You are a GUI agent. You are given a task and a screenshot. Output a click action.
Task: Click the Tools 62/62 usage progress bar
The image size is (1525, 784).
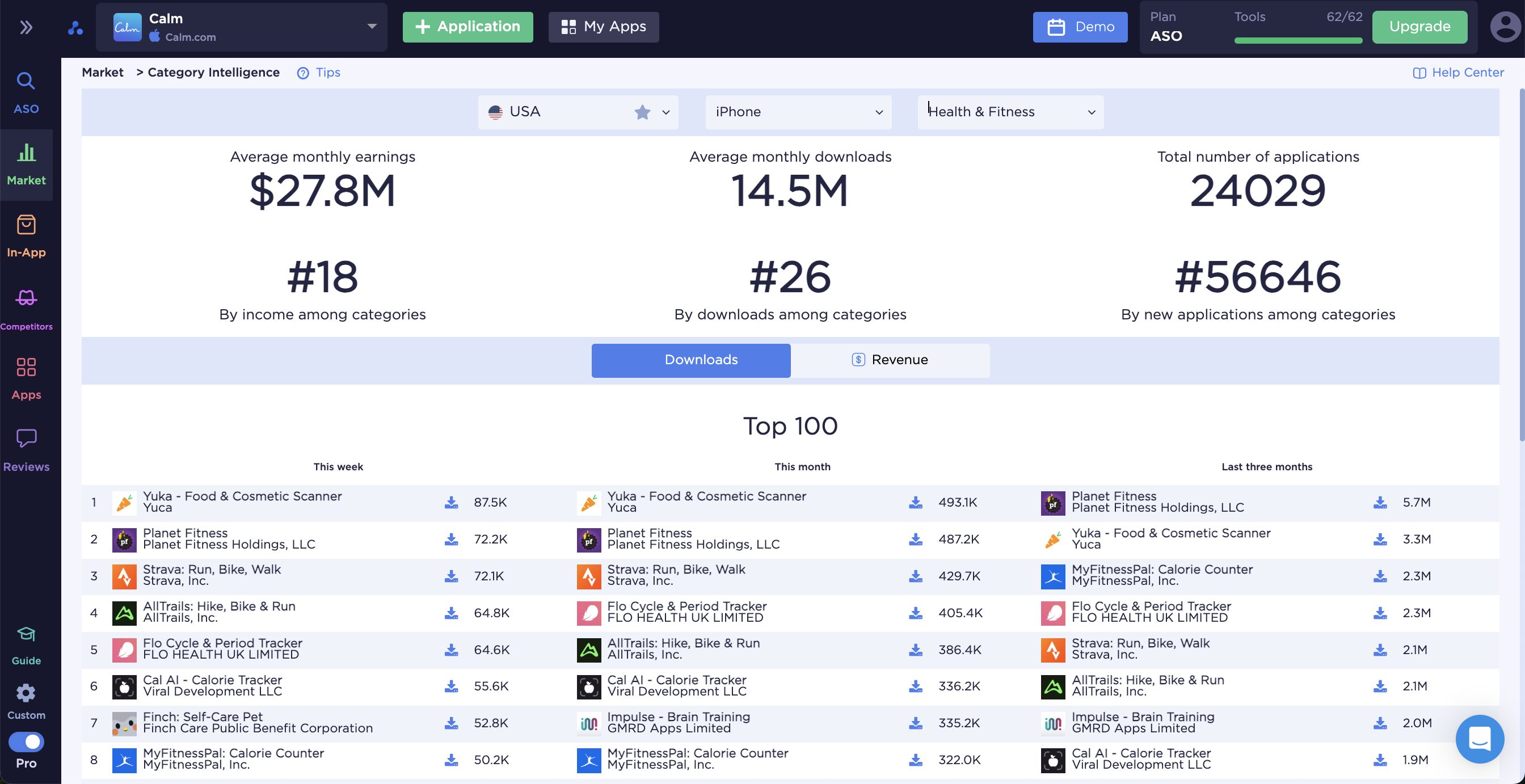pyautogui.click(x=1297, y=41)
